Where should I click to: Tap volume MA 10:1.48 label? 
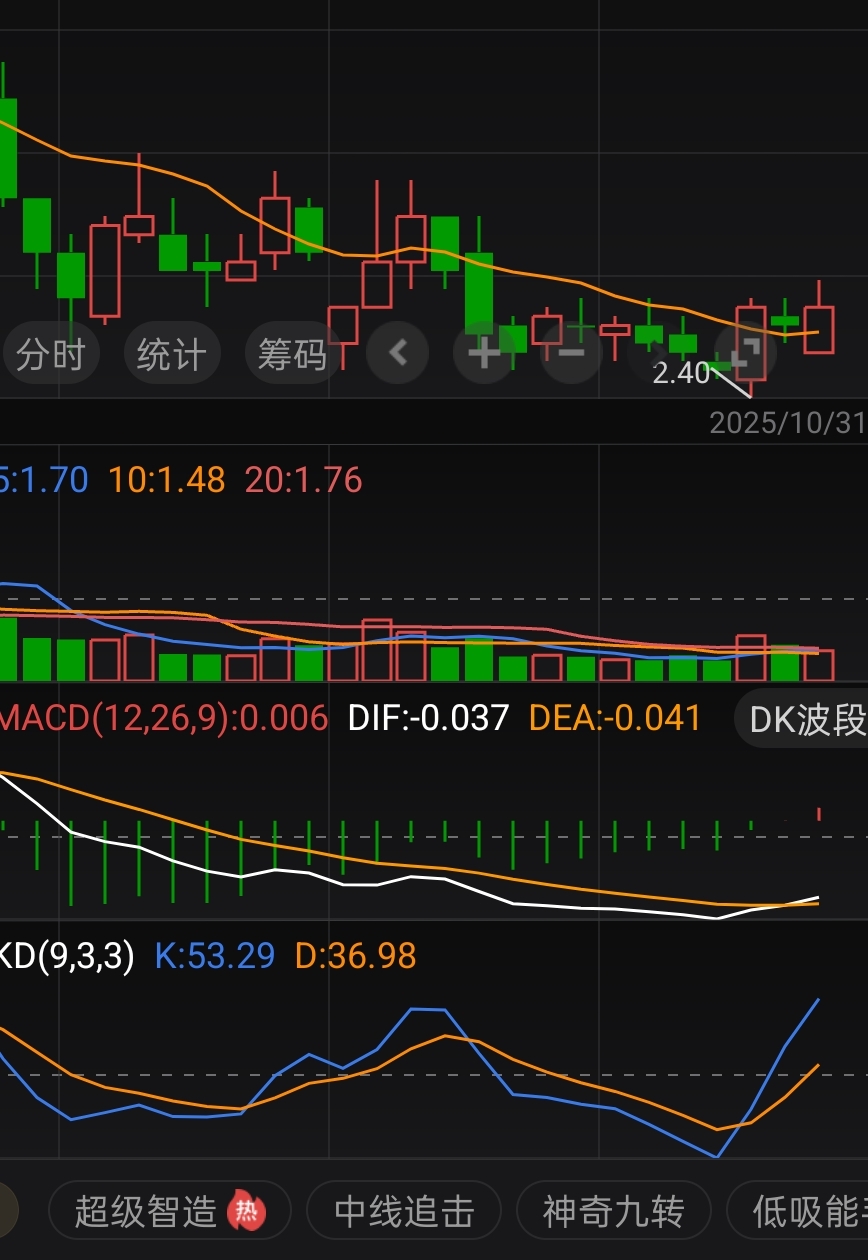pos(167,480)
